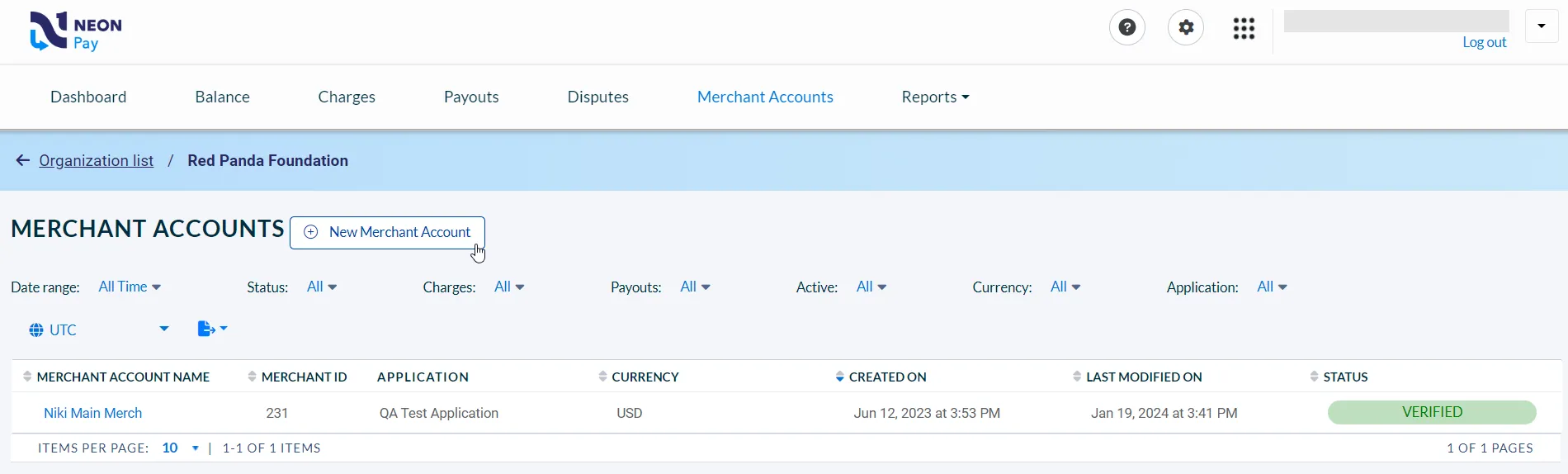
Task: Sort by Merchant Account Name column
Action: click(x=123, y=377)
